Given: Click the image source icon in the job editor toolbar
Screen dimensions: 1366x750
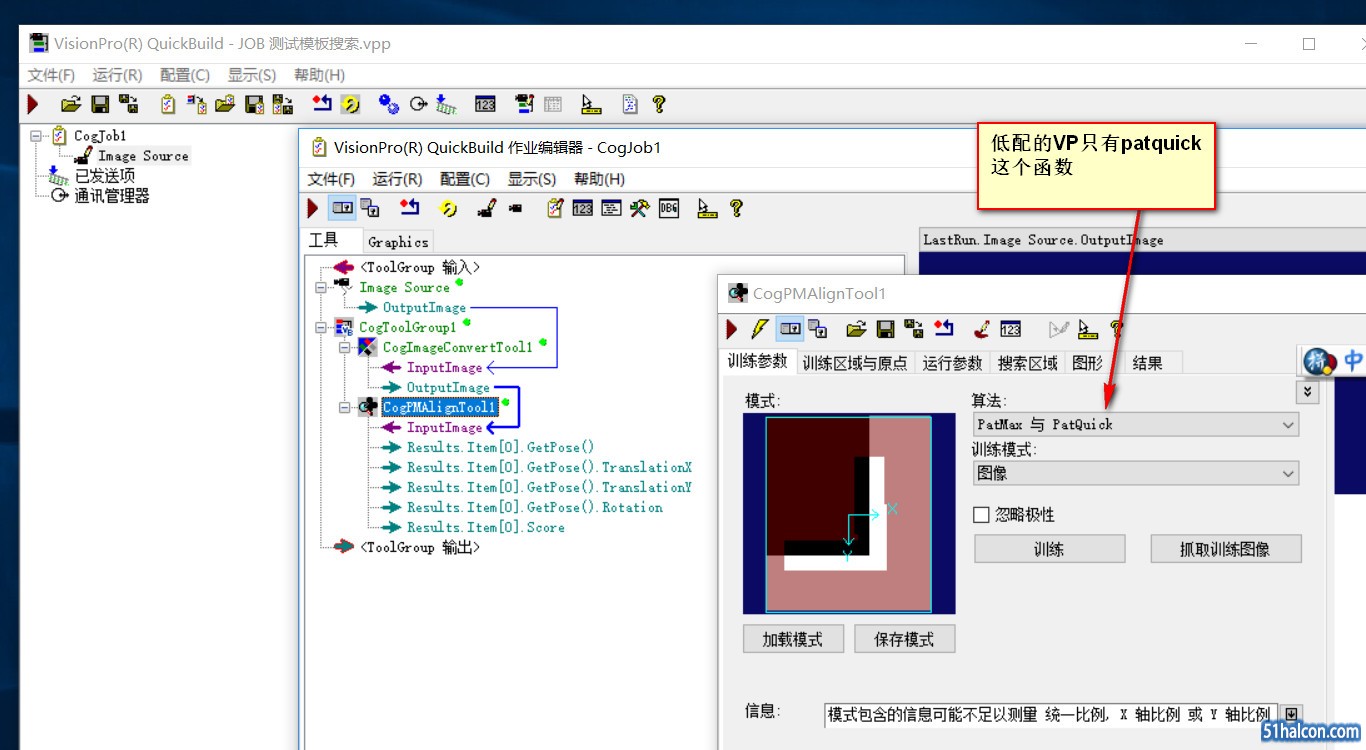Looking at the screenshot, I should point(486,208).
